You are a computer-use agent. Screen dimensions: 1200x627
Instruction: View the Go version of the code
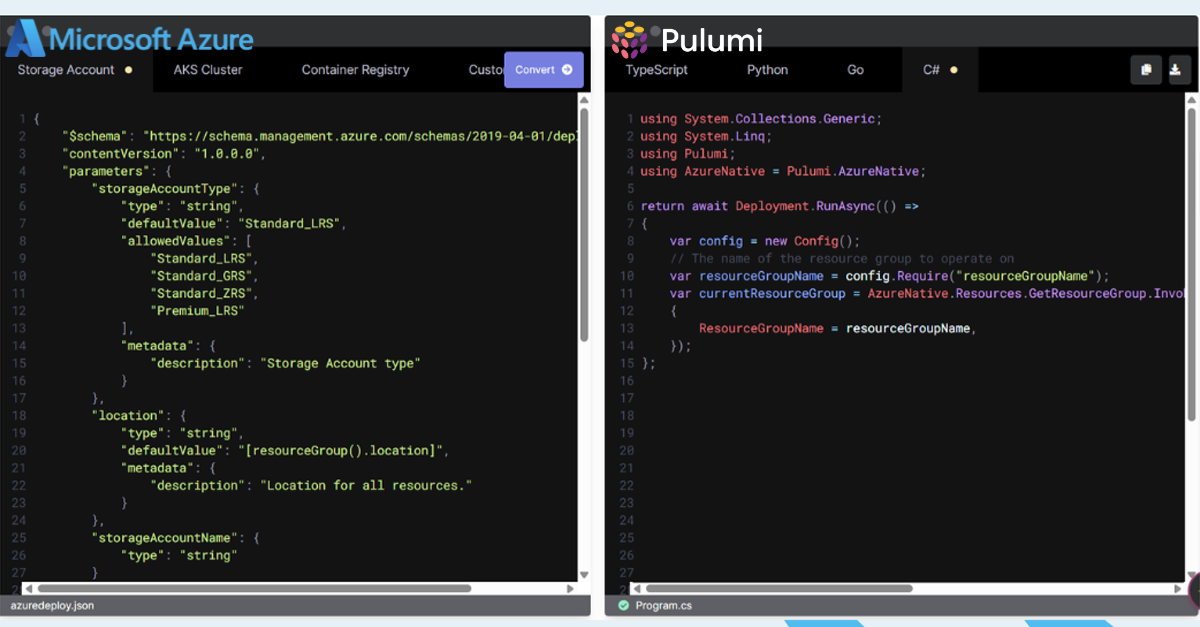click(855, 70)
